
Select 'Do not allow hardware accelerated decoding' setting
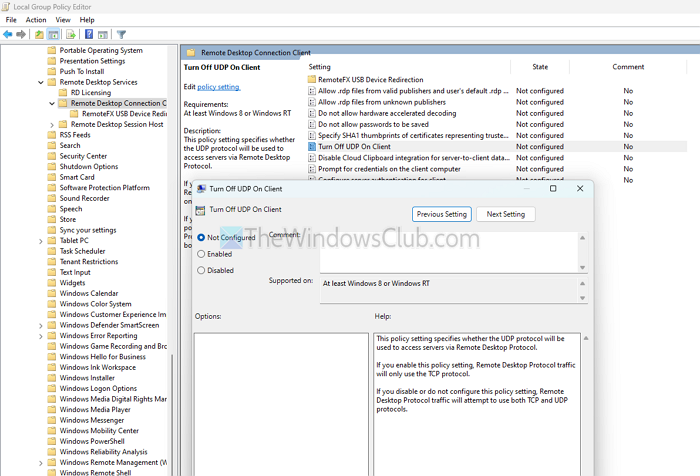pos(387,113)
